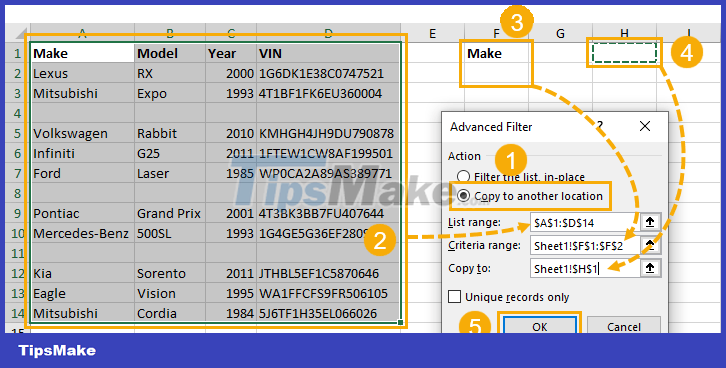Viewport: 726px width, 368px height.
Task: Select the Infiniti cell
Action: point(82,153)
